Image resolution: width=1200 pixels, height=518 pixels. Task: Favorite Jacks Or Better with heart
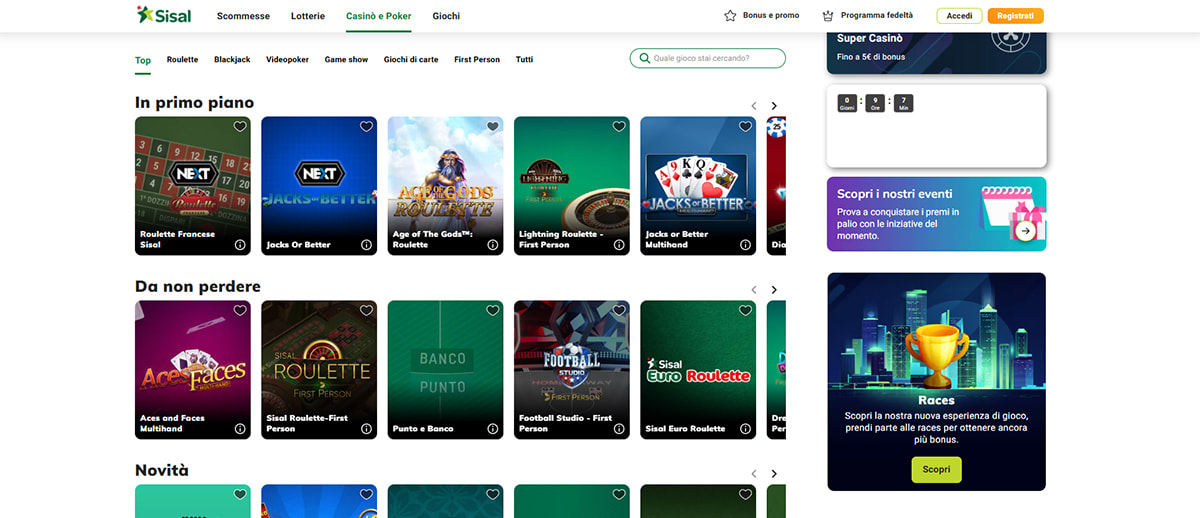(366, 127)
